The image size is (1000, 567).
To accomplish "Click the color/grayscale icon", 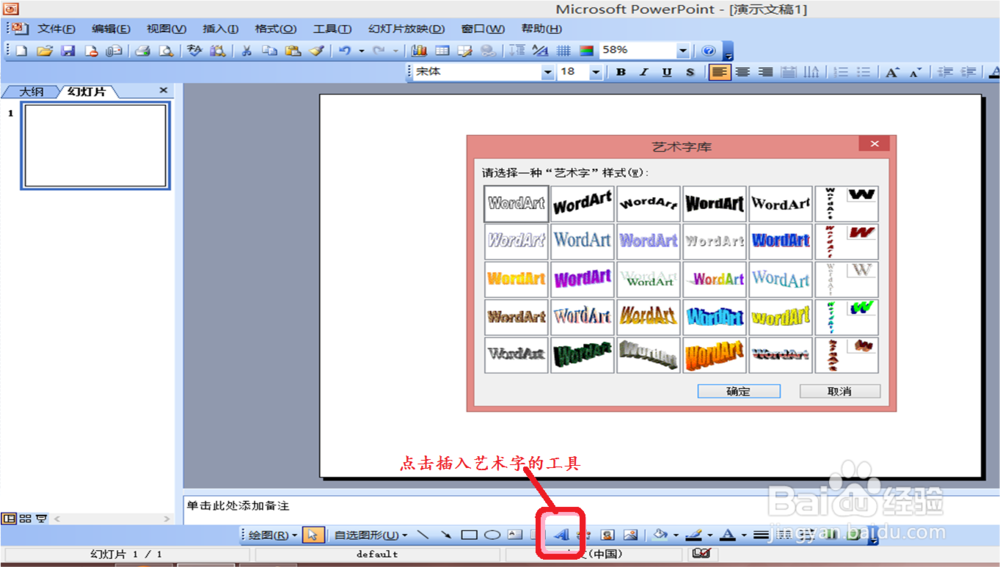I will coord(587,50).
